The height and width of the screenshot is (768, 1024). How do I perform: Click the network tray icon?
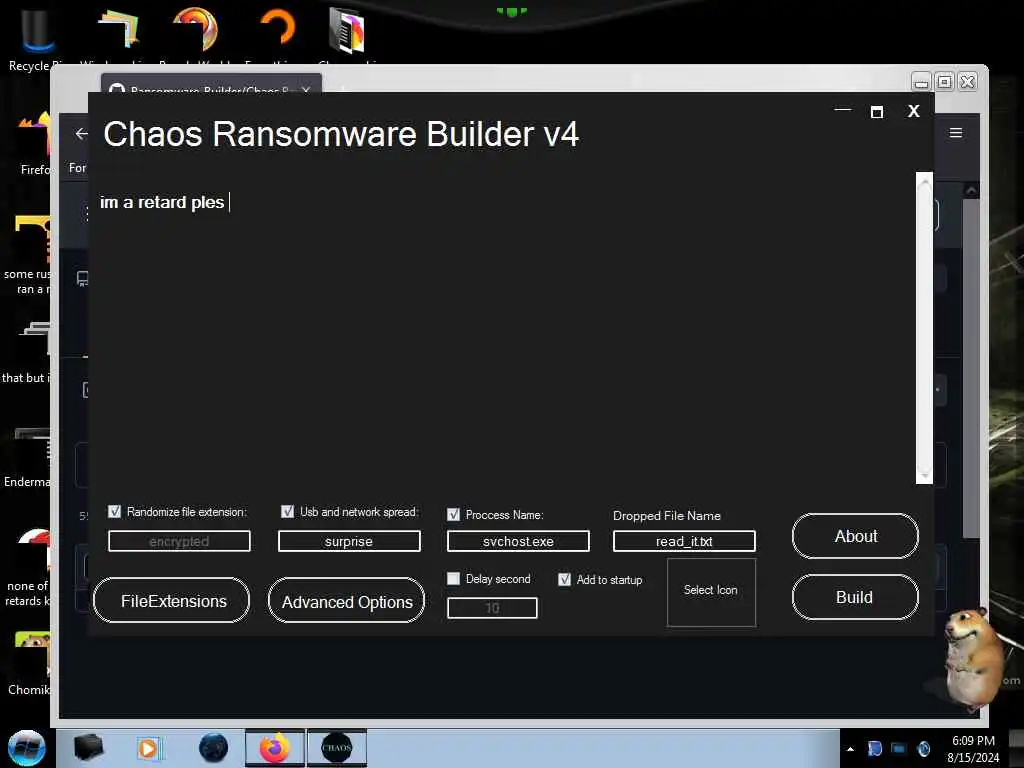click(x=899, y=748)
